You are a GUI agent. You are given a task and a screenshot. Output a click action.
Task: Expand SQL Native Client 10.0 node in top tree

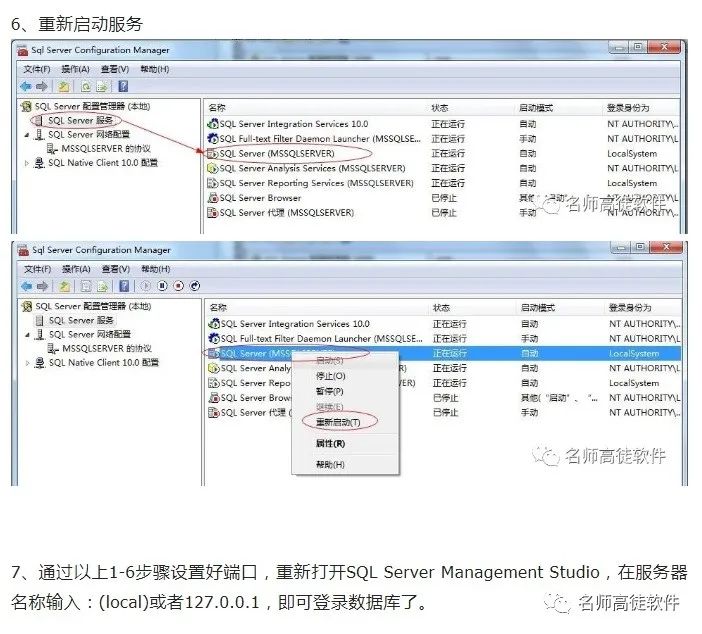[x=27, y=163]
